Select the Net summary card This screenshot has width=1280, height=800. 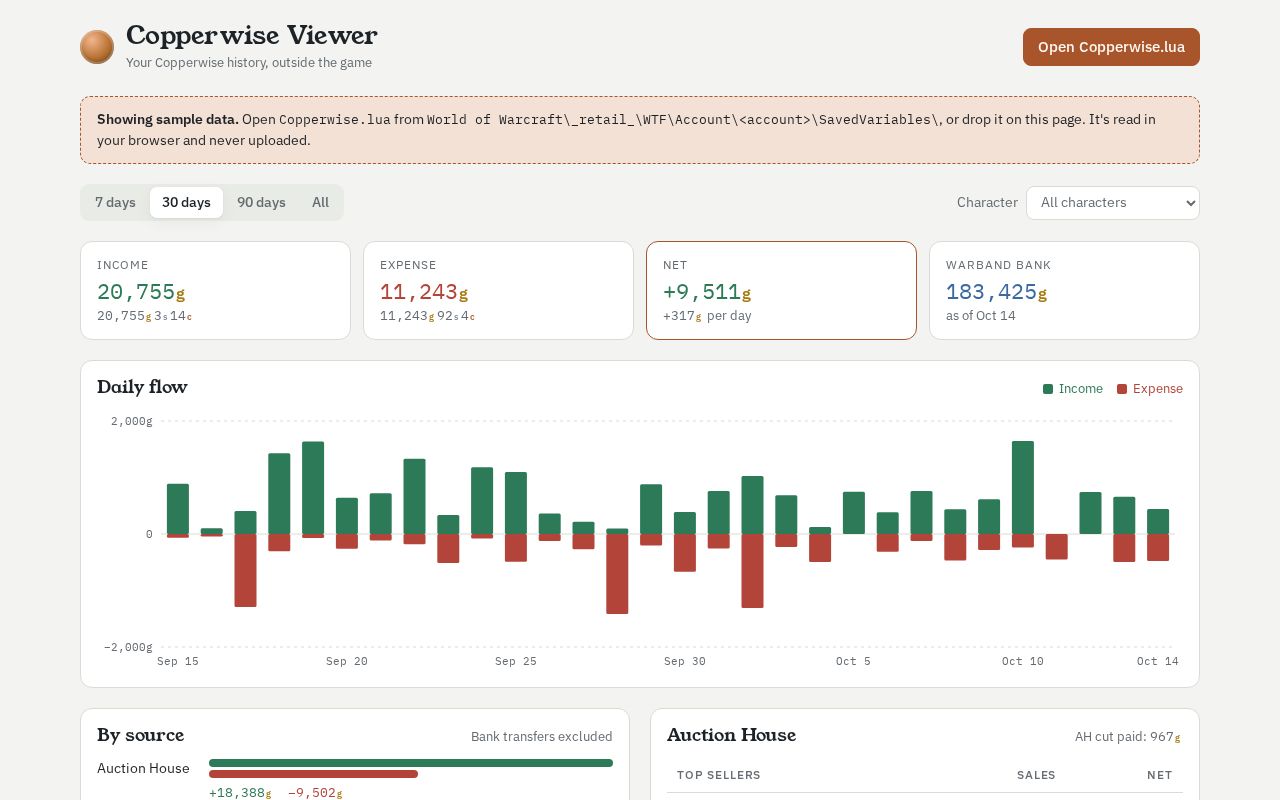[x=781, y=290]
